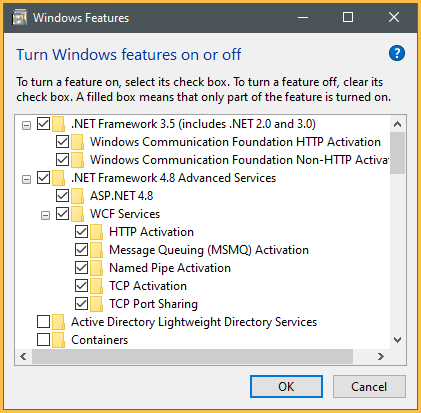The height and width of the screenshot is (413, 421).
Task: Uncheck Message Queuing (MSMQ) Activation checkbox
Action: tap(81, 250)
